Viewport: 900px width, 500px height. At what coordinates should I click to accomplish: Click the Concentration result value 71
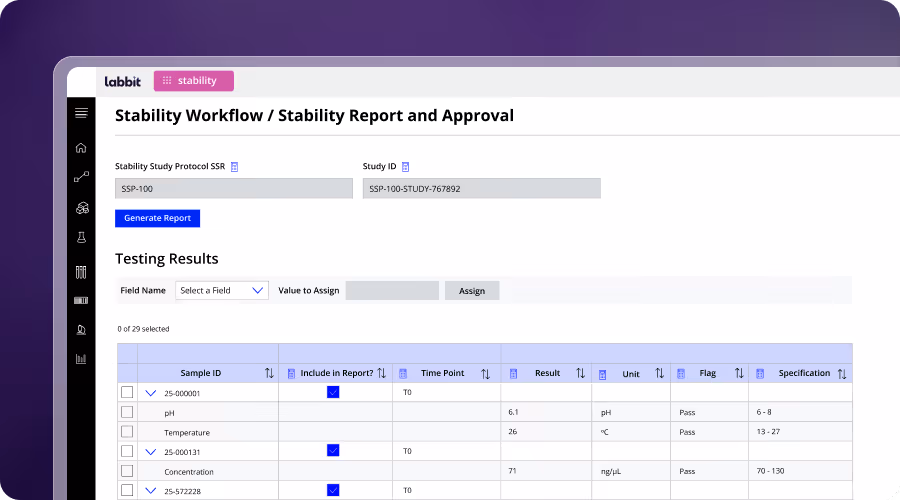pyautogui.click(x=512, y=471)
